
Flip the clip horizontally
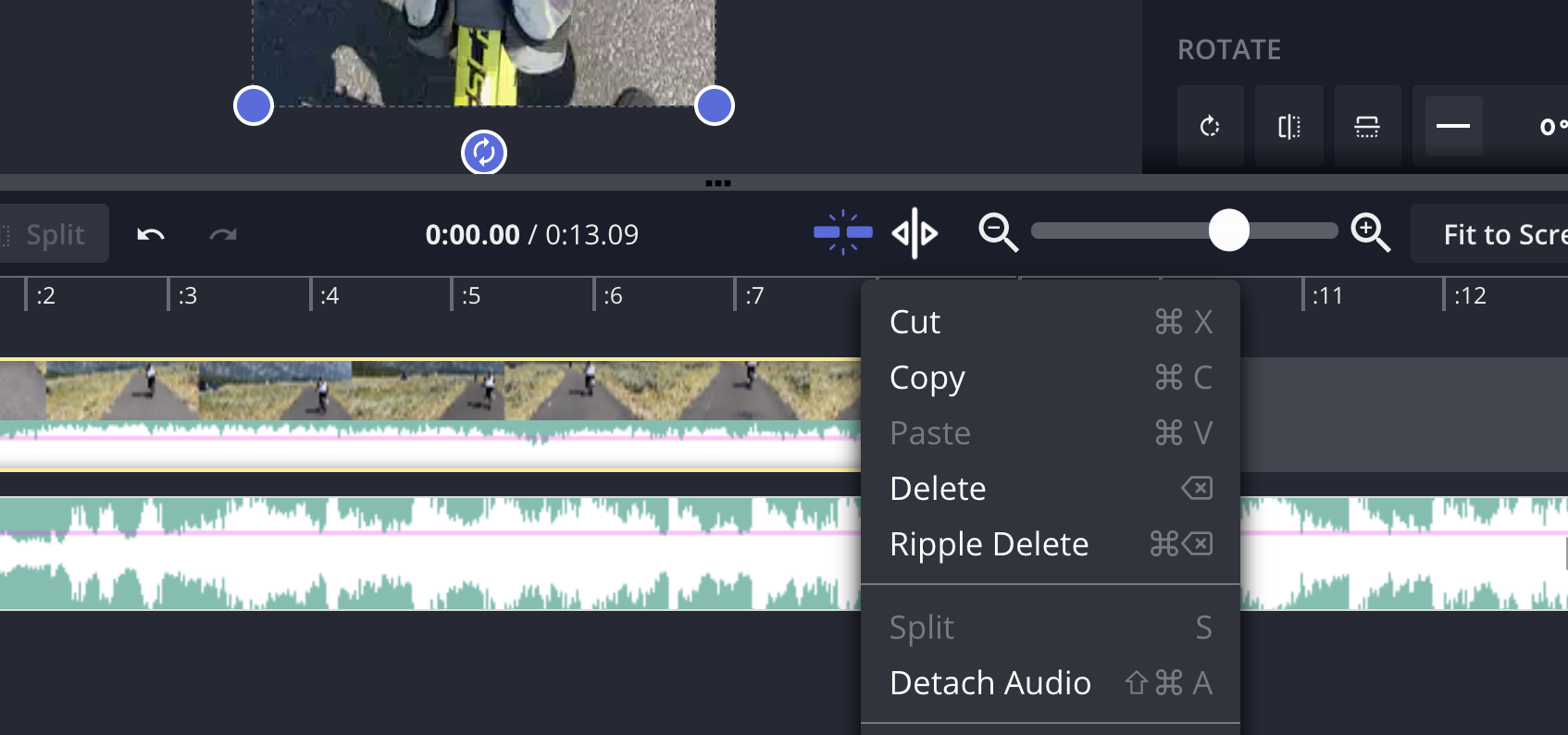[1288, 126]
